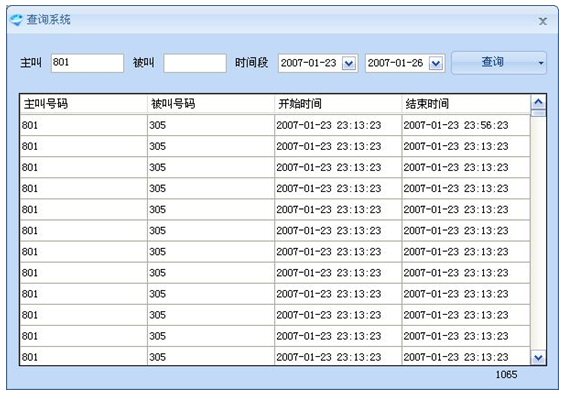Close the 查询系统 window
Image resolution: width=569 pixels, height=399 pixels.
point(543,21)
